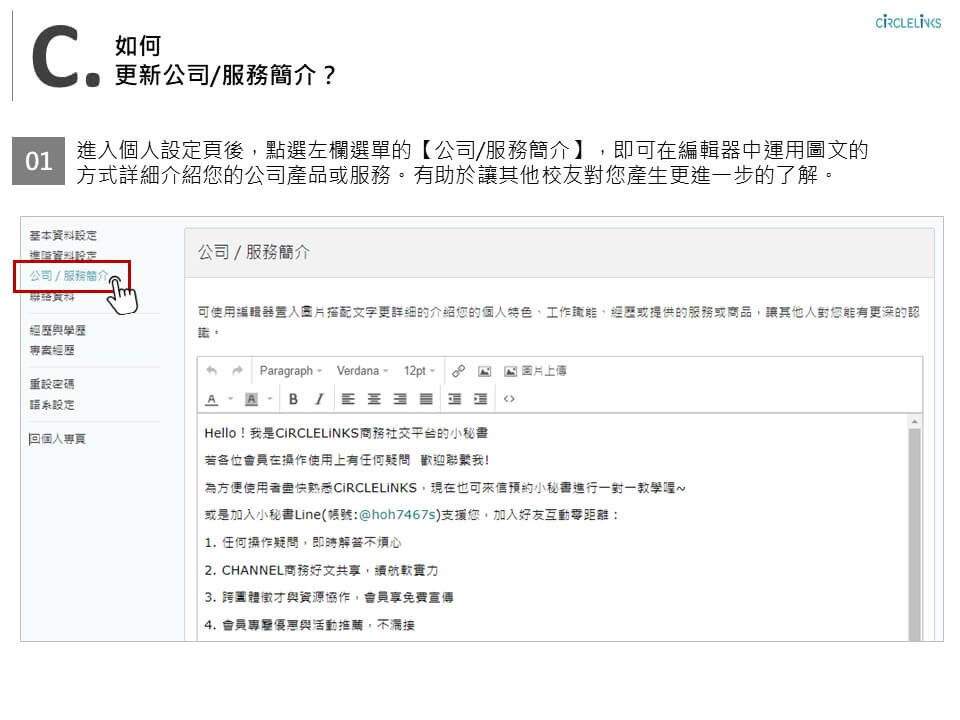Click the '3. 跨團體徵才與資源協作' line

click(329, 598)
